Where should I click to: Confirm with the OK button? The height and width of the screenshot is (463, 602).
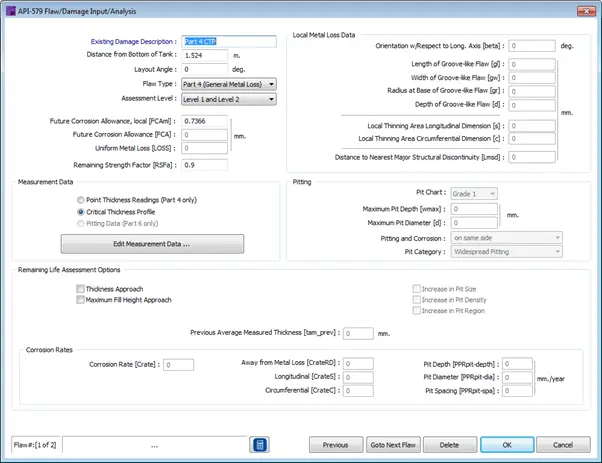(507, 445)
